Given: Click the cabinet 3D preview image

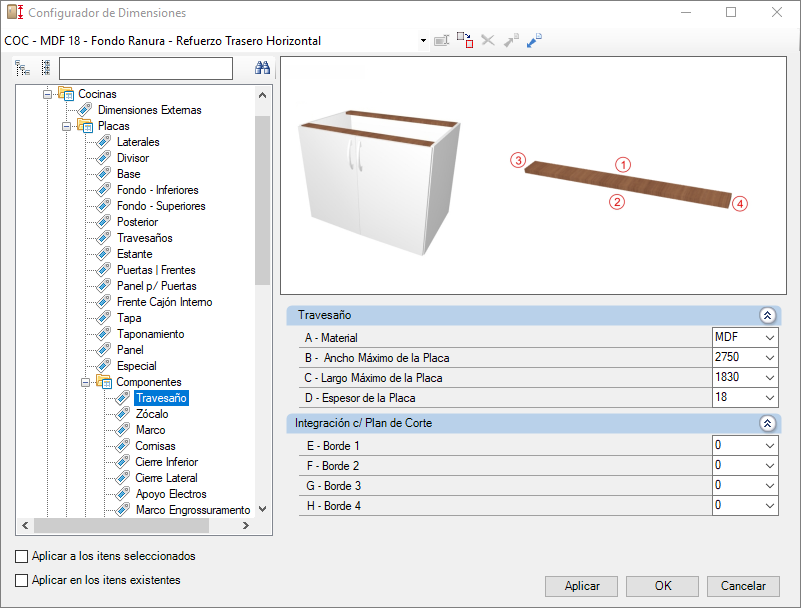Looking at the screenshot, I should point(381,183).
